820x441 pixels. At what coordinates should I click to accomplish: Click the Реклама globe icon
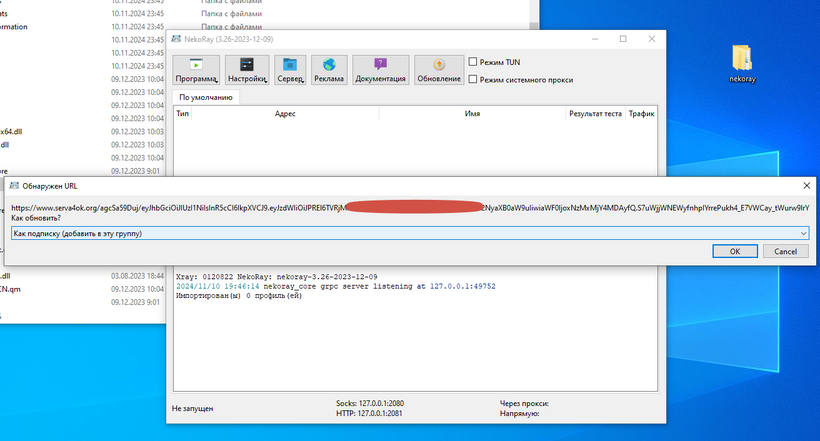[x=329, y=64]
